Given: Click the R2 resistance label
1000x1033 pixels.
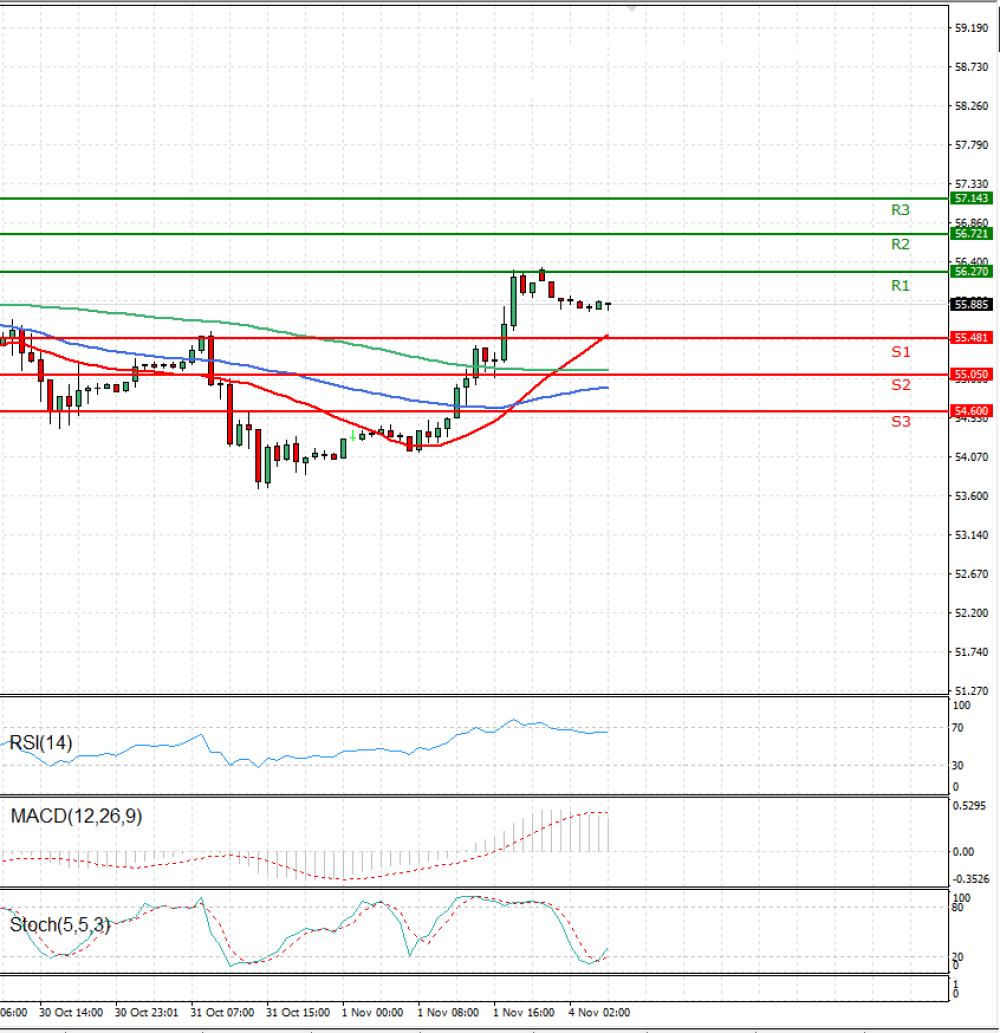Looking at the screenshot, I should coord(900,244).
